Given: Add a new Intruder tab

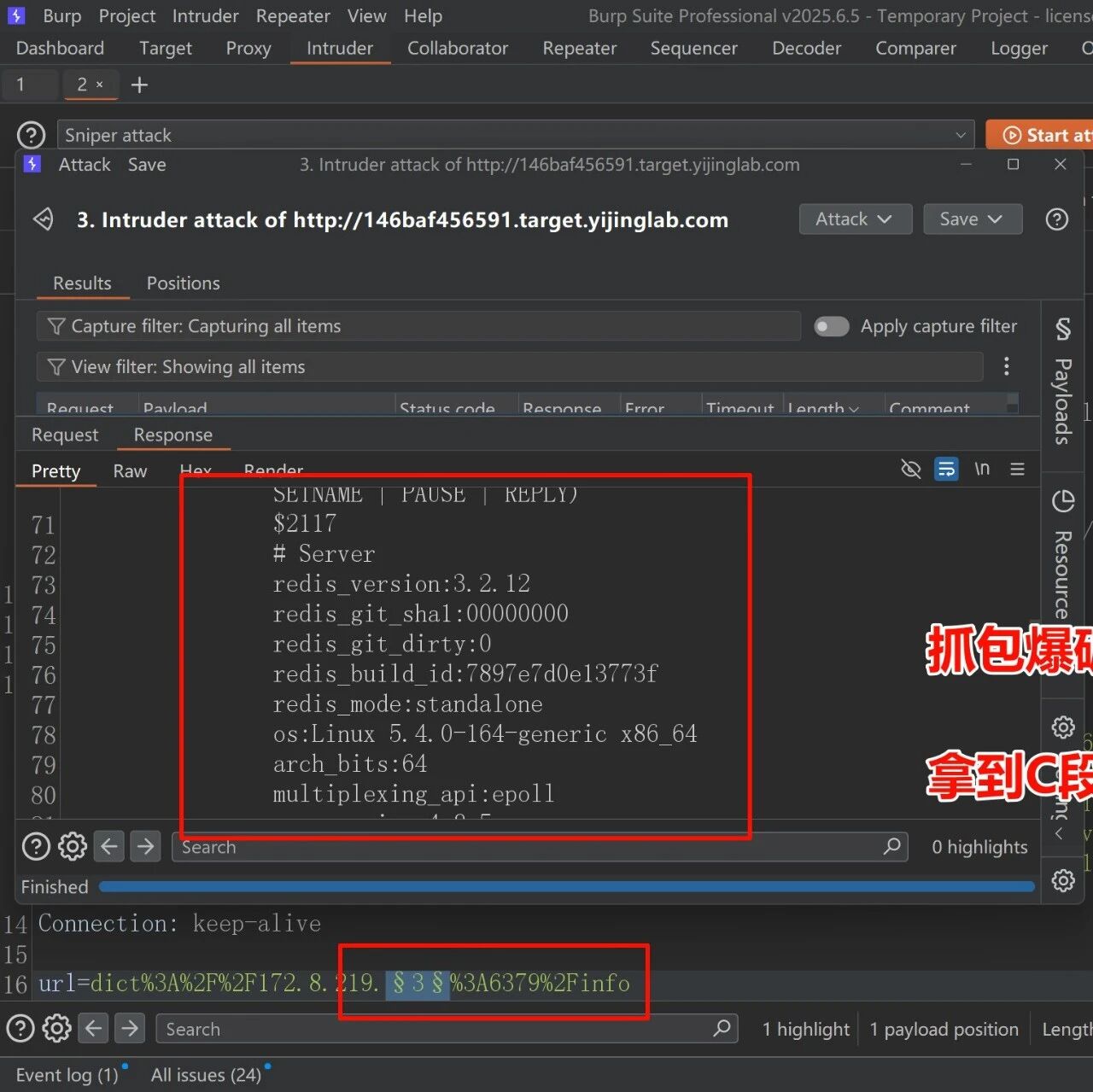Looking at the screenshot, I should (139, 85).
